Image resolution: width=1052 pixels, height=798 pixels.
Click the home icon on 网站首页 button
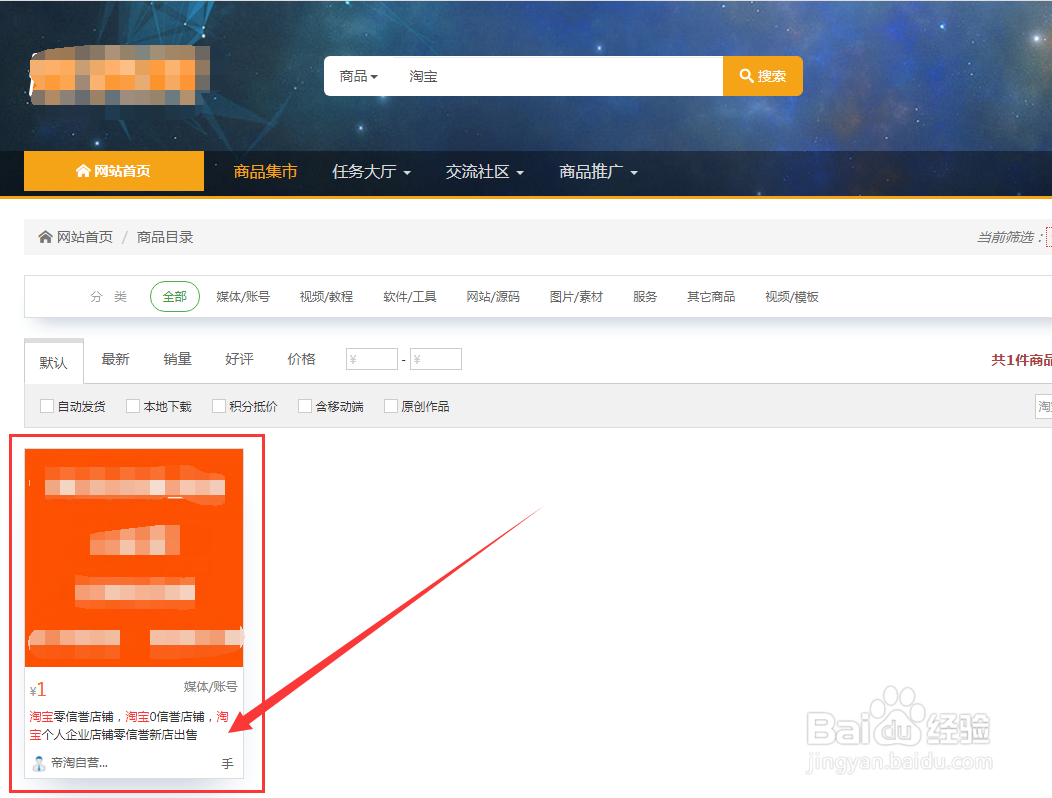click(83, 170)
